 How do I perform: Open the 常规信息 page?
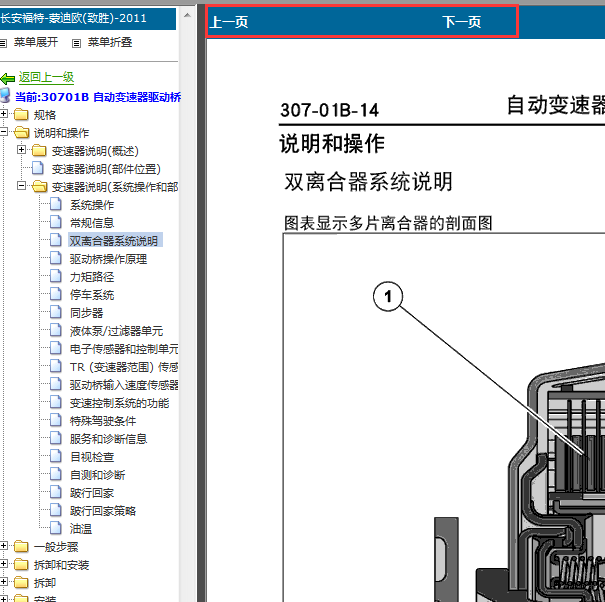pyautogui.click(x=92, y=223)
